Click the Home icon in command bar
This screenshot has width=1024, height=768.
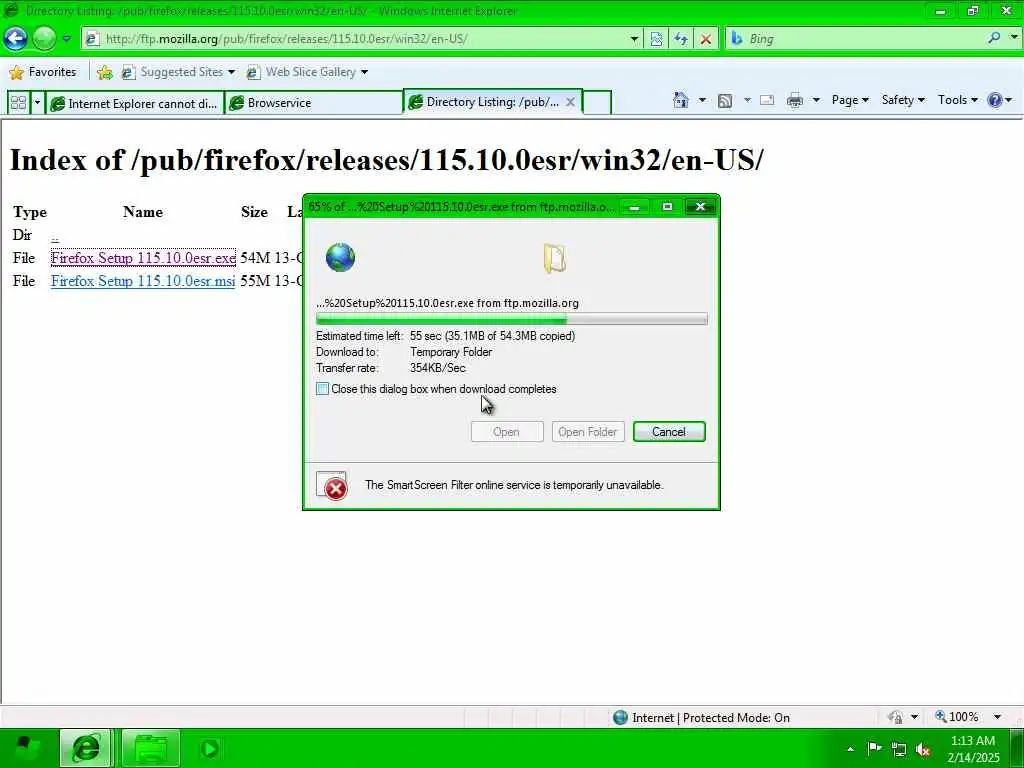point(680,100)
